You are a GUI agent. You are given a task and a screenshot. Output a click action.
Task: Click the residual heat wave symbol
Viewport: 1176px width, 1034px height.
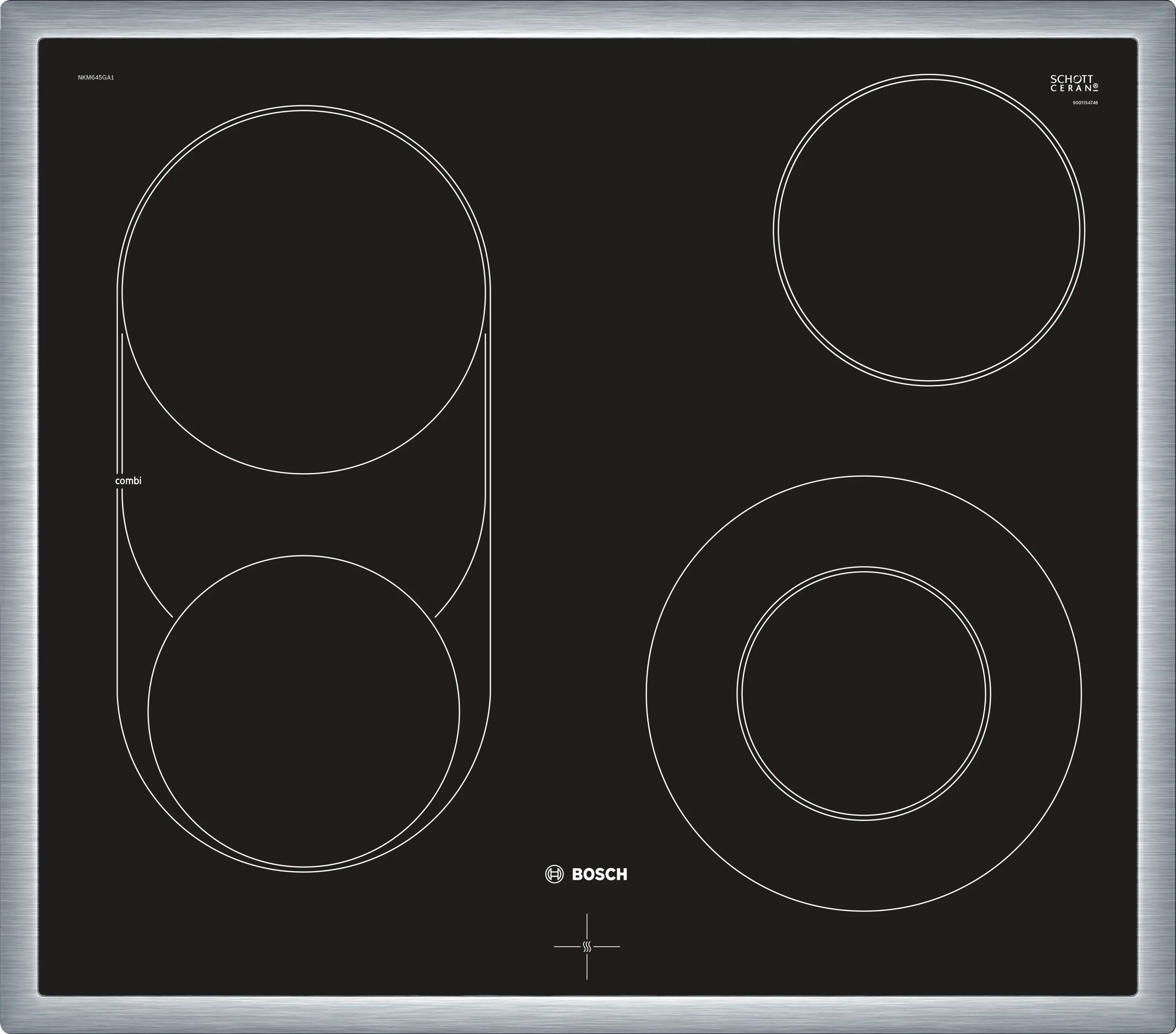[x=587, y=947]
